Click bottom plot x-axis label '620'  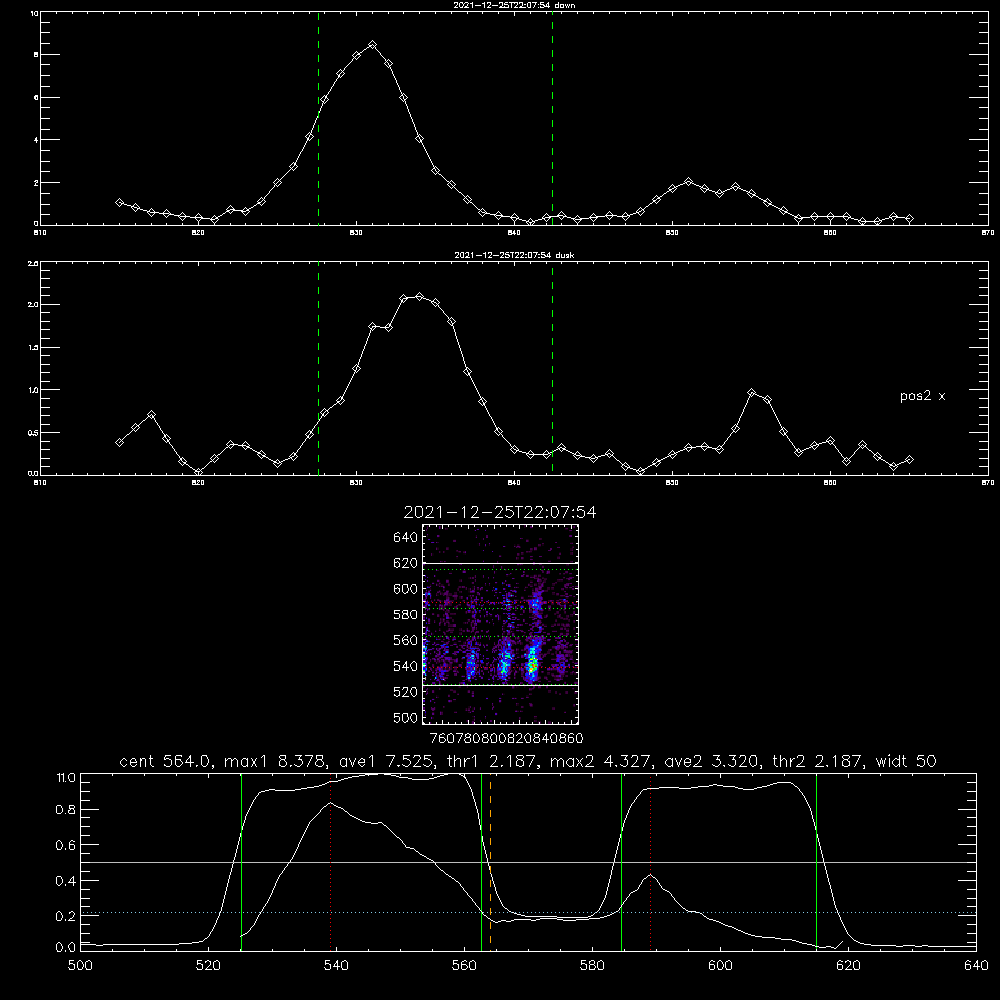848,966
